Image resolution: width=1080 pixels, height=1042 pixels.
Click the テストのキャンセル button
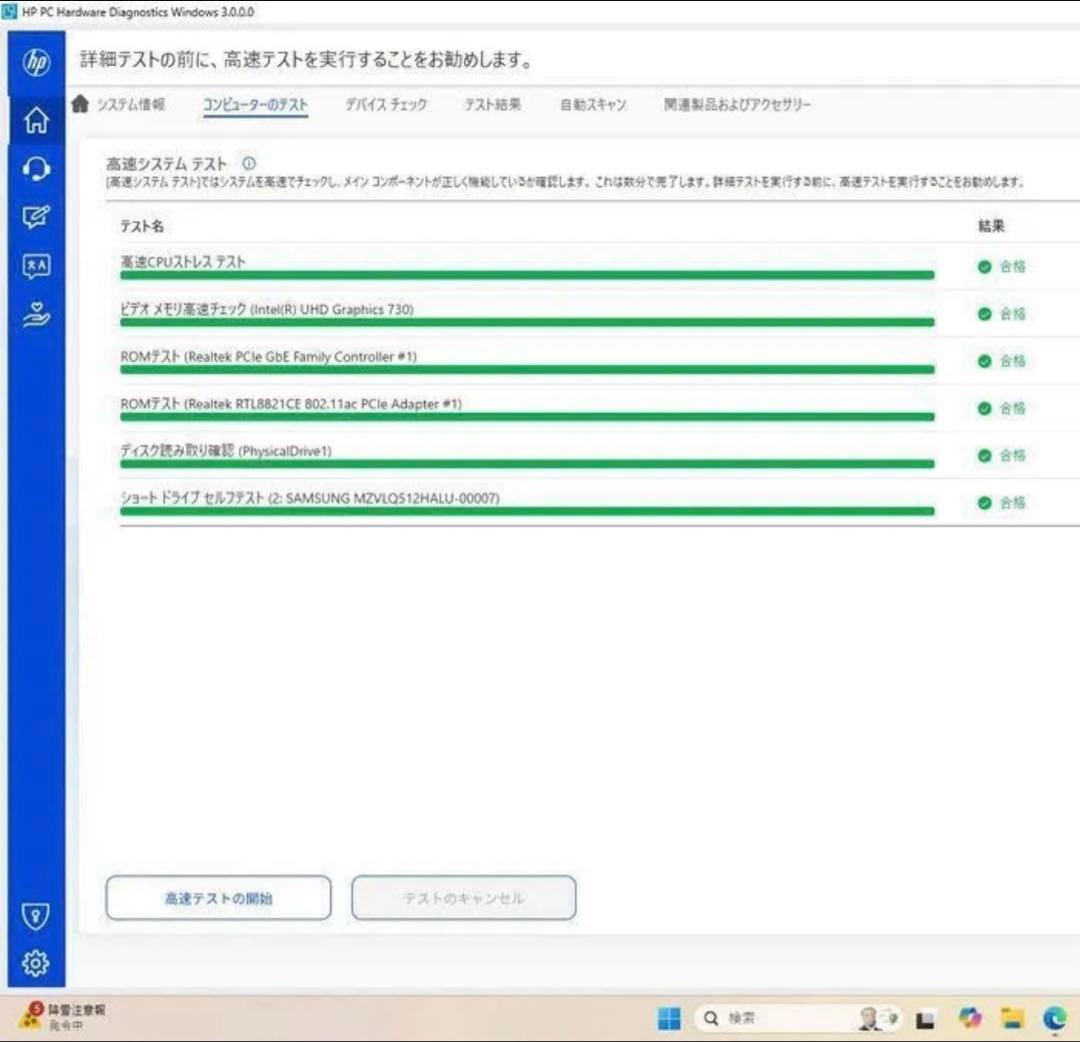[462, 897]
